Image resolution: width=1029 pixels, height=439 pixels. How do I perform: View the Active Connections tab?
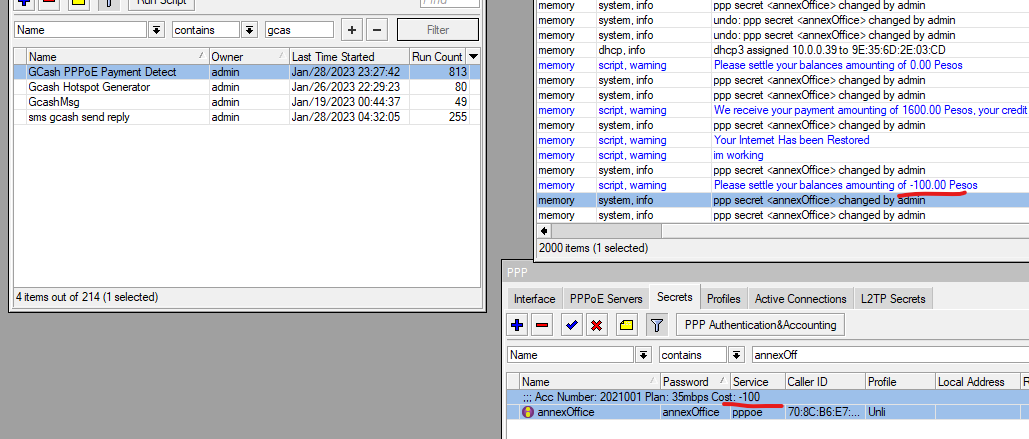[801, 299]
